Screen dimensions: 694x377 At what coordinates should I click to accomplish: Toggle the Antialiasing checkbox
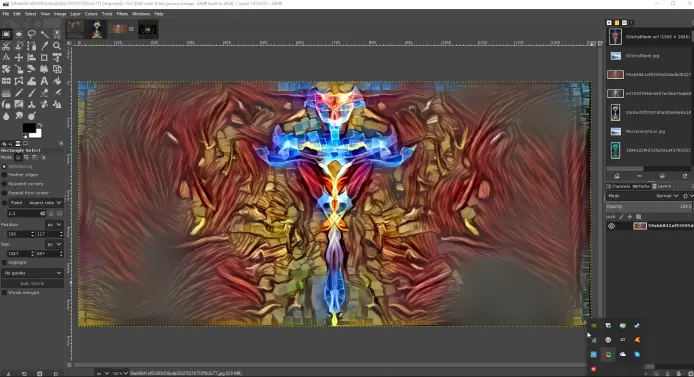click(4, 166)
